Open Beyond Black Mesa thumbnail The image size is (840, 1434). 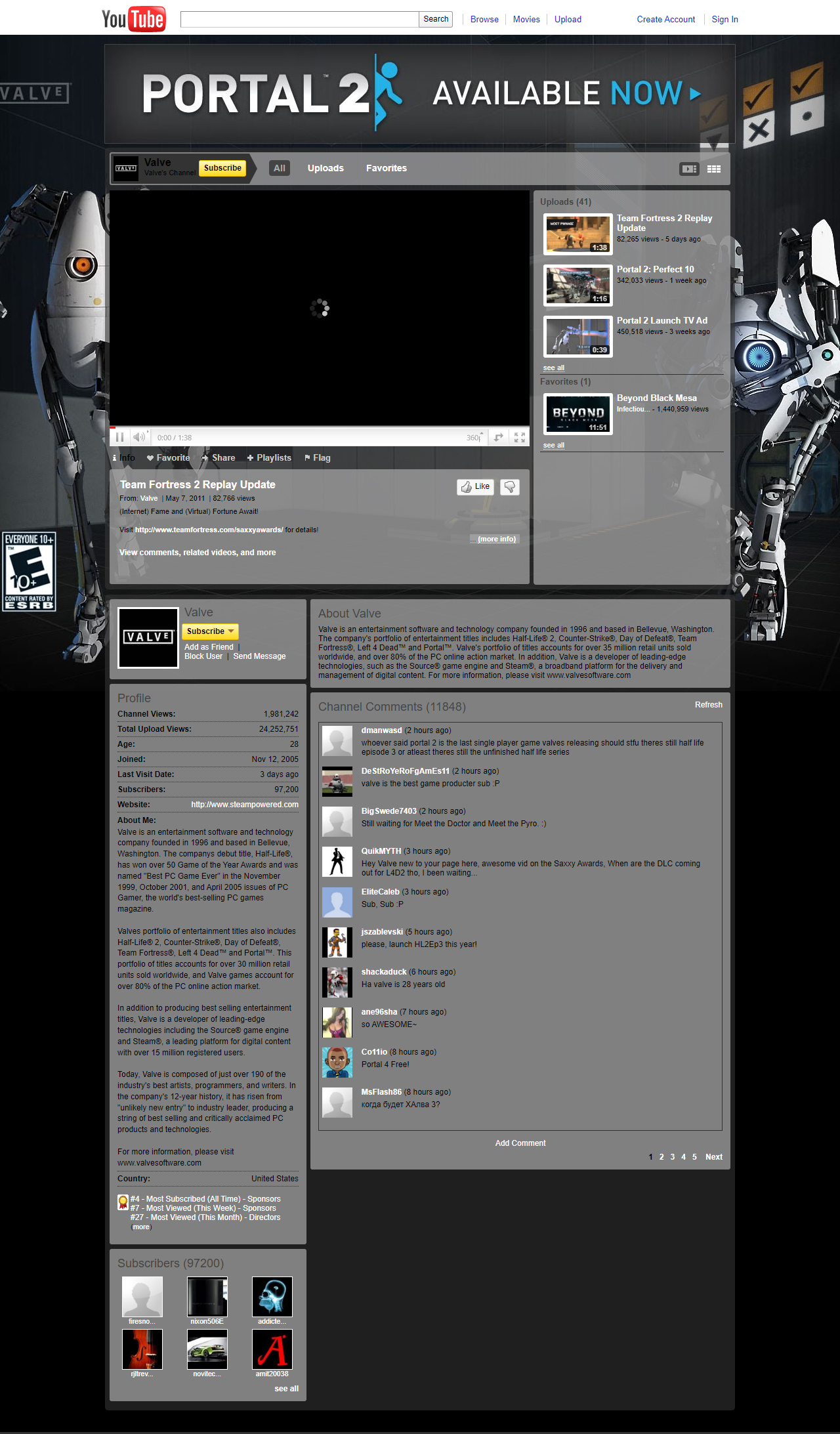(x=578, y=414)
